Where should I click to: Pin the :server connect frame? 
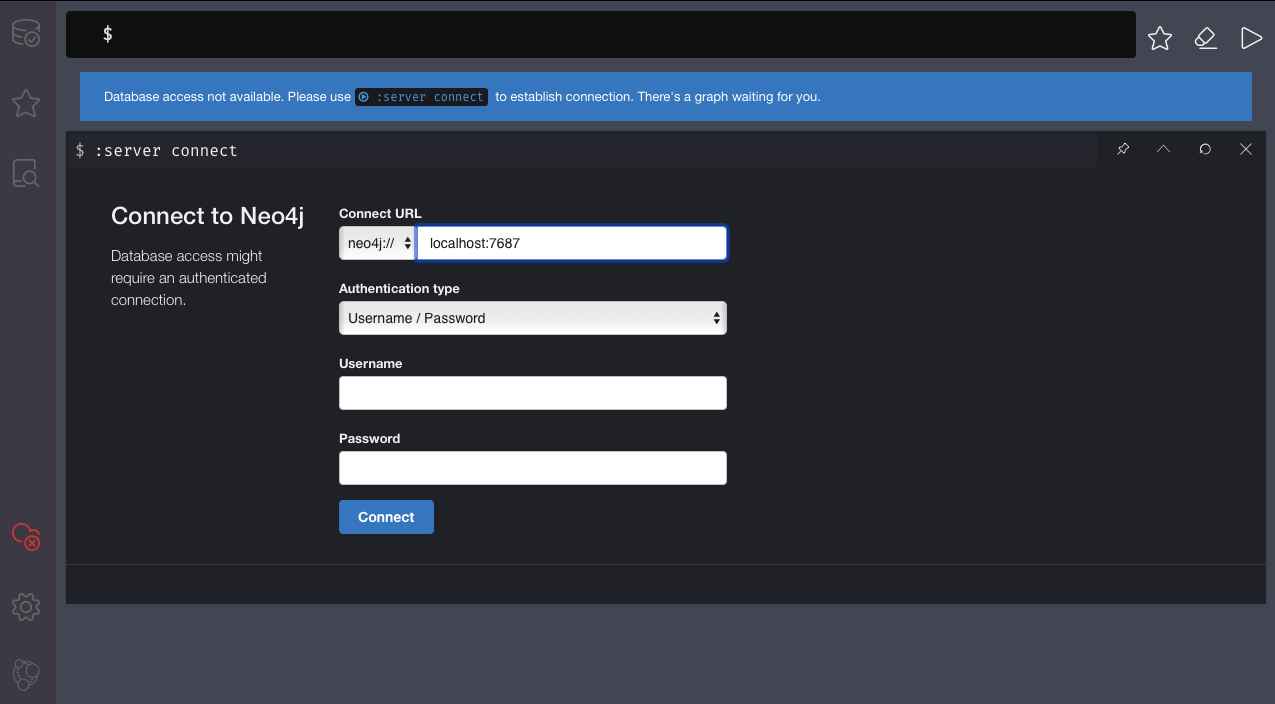point(1123,149)
